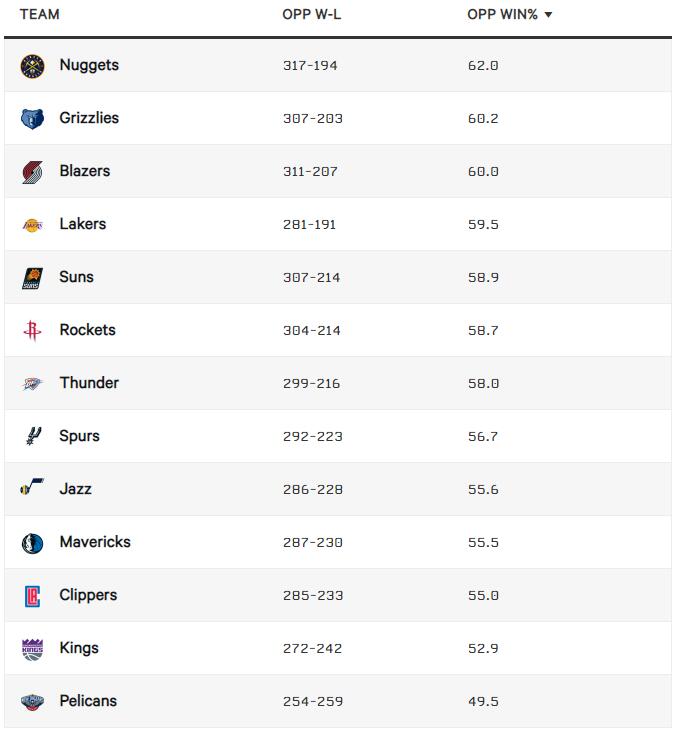673x733 pixels.
Task: Click the OPP WIN% sort arrow
Action: [x=548, y=15]
